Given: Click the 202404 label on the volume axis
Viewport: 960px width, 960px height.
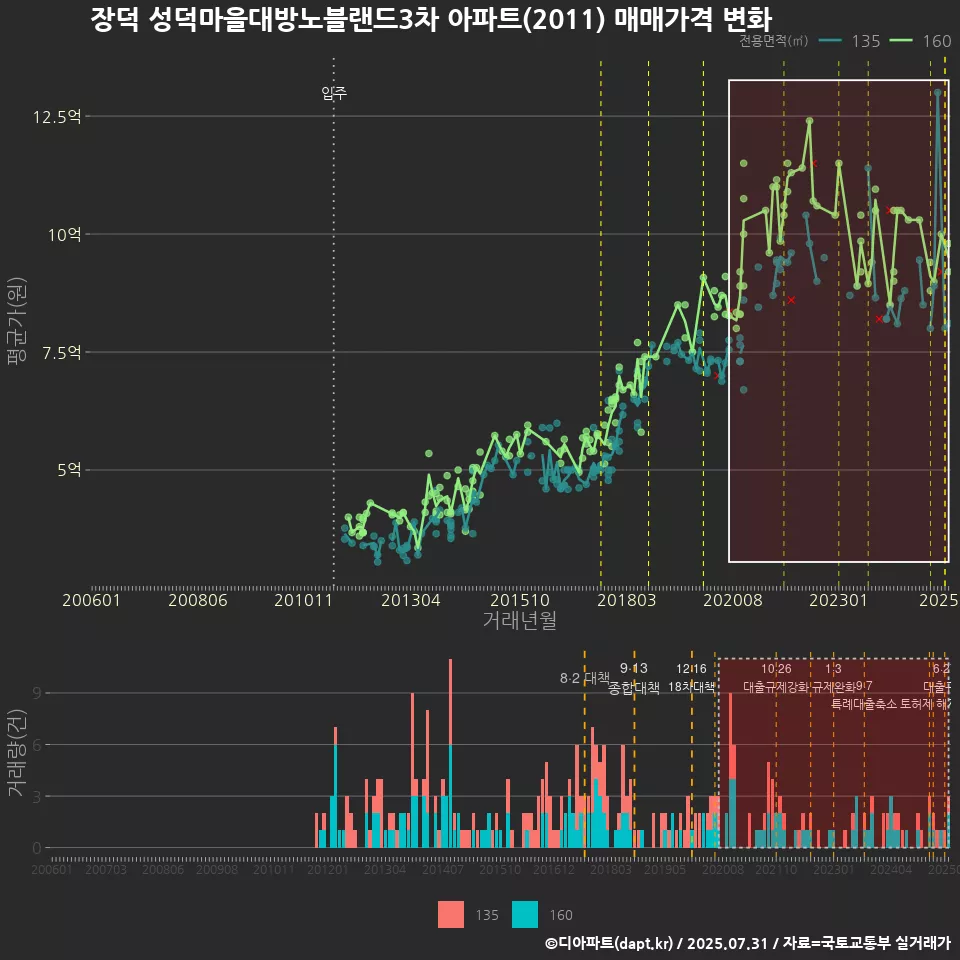Looking at the screenshot, I should pos(891,869).
